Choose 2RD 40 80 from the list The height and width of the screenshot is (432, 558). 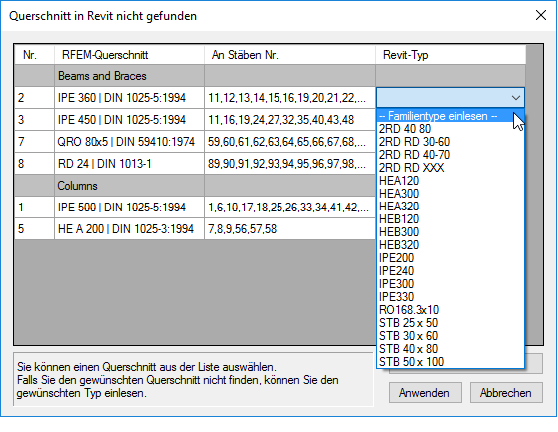tap(450, 129)
